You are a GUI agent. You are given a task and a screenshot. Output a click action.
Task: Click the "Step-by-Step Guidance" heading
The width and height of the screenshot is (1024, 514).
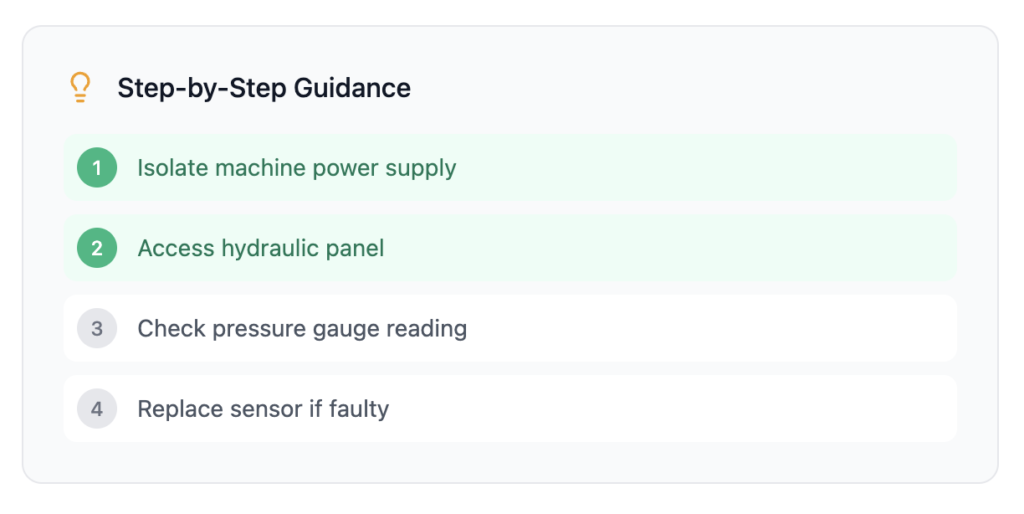264,88
